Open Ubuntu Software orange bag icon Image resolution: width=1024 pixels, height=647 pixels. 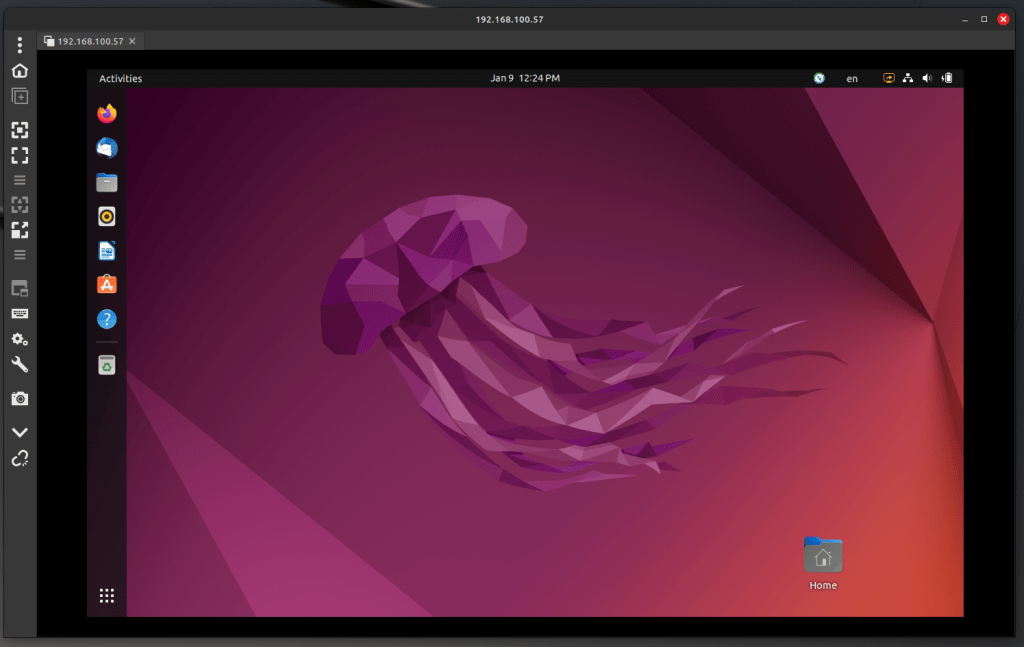107,285
